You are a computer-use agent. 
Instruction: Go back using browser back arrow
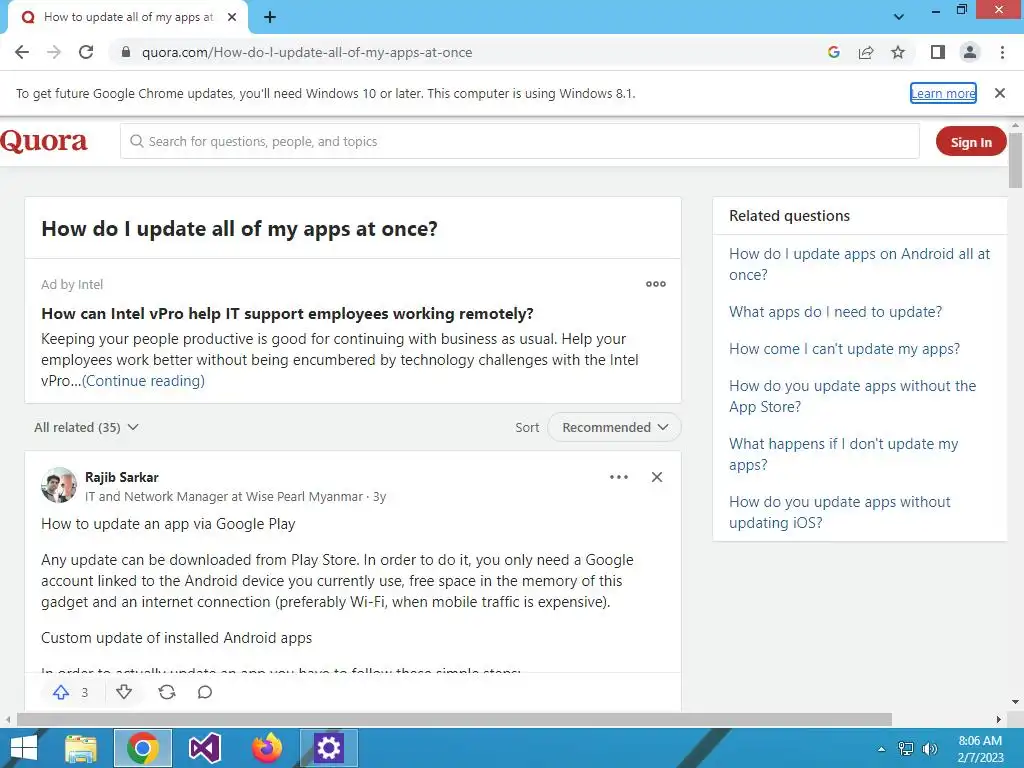click(22, 52)
